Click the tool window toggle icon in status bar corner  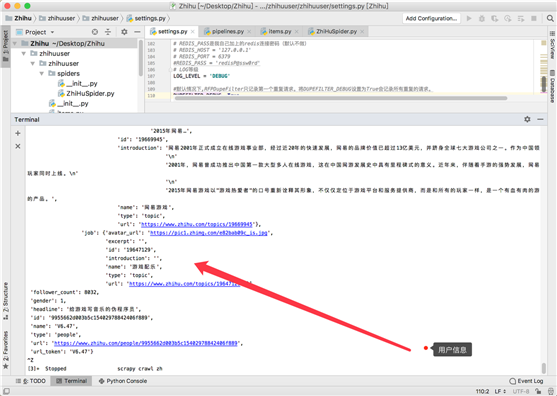6,391
